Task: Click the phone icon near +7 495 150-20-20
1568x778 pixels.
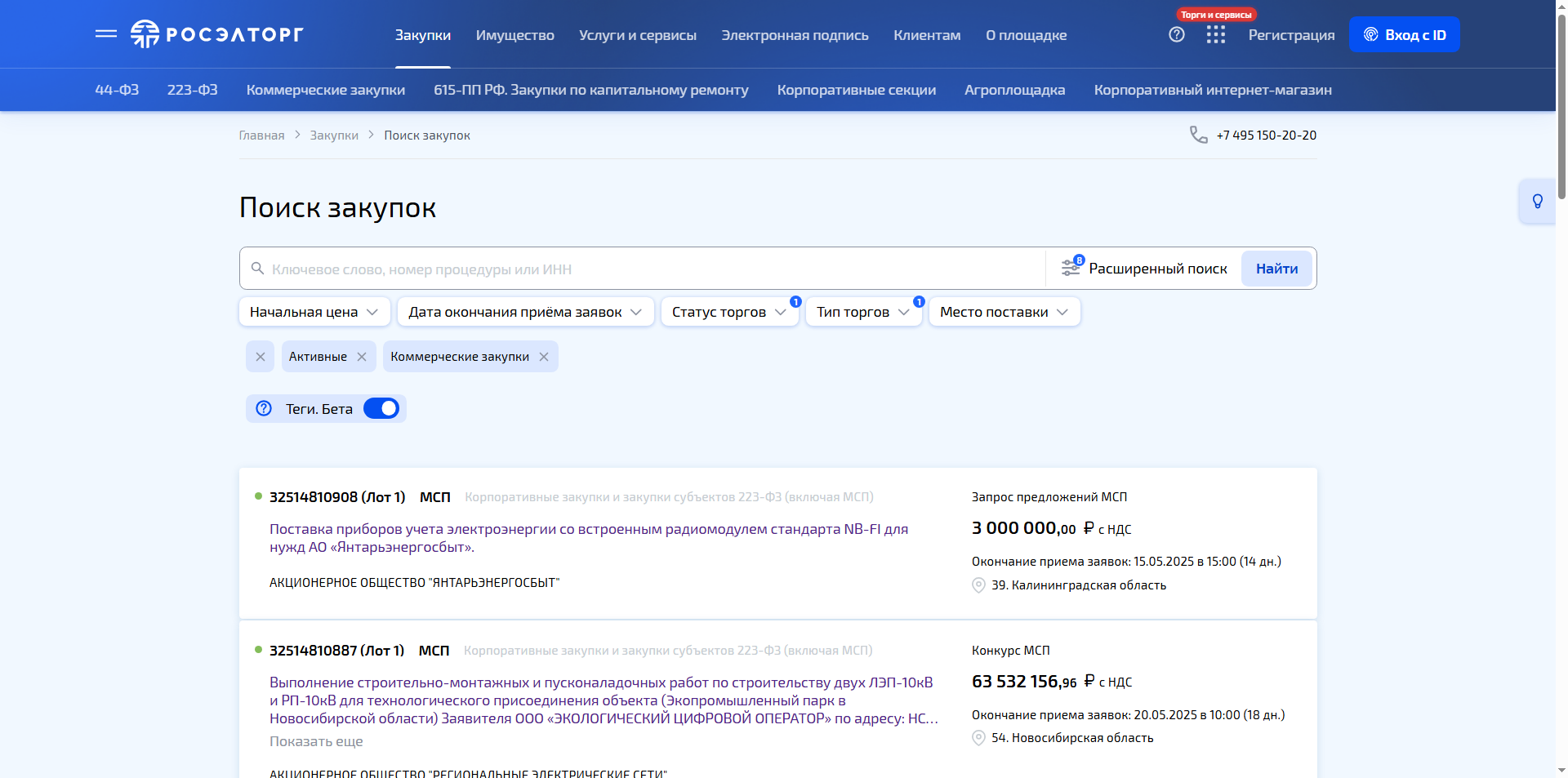Action: [x=1198, y=135]
